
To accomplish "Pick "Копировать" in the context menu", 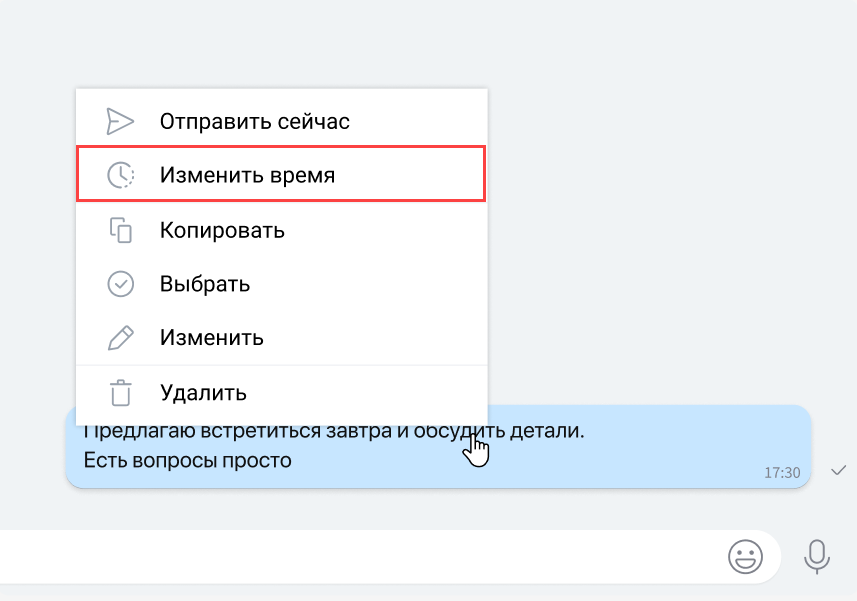I will (x=222, y=230).
